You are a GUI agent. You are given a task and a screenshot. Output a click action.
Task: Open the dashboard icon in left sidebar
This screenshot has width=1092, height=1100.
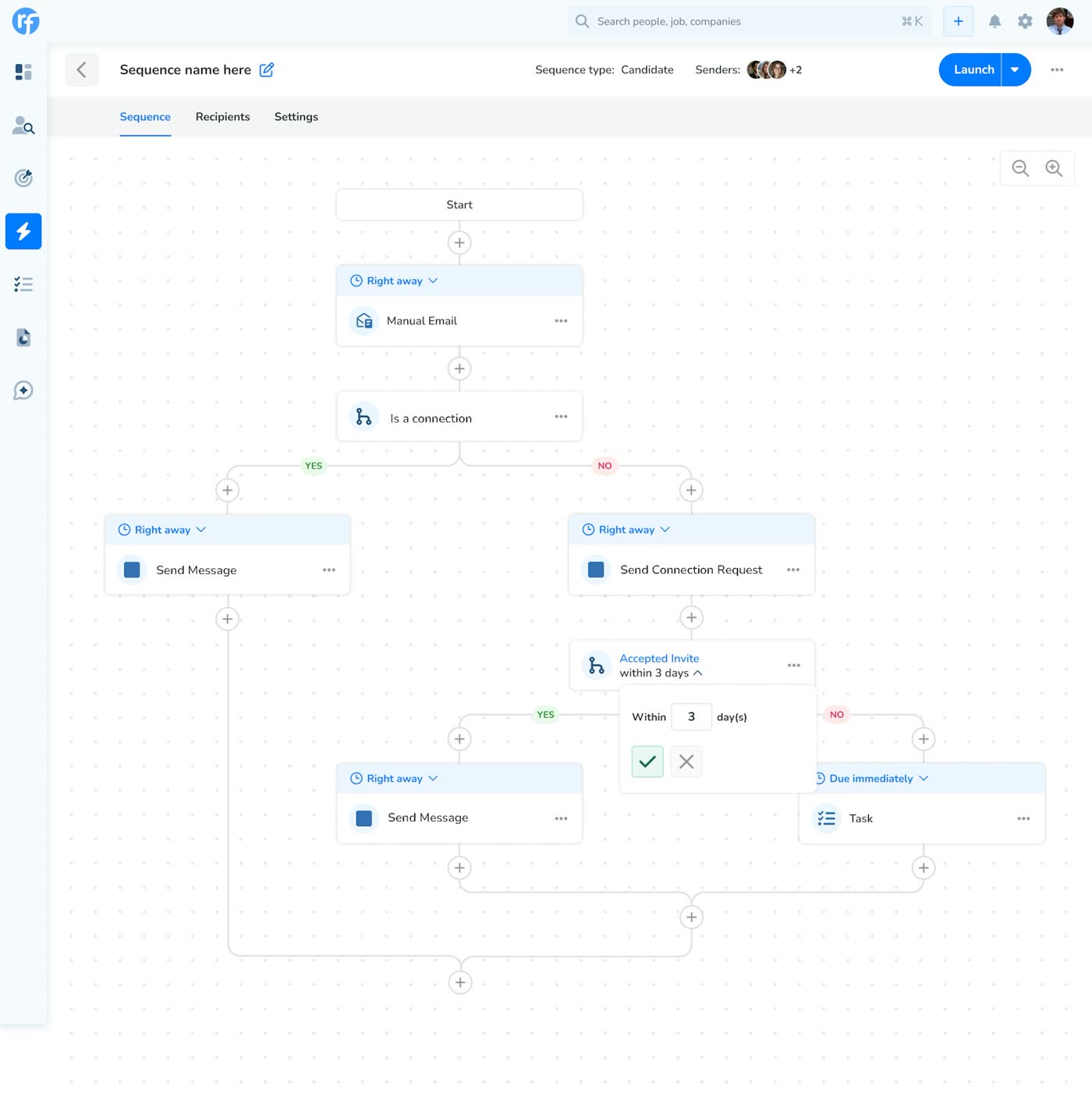pos(23,72)
